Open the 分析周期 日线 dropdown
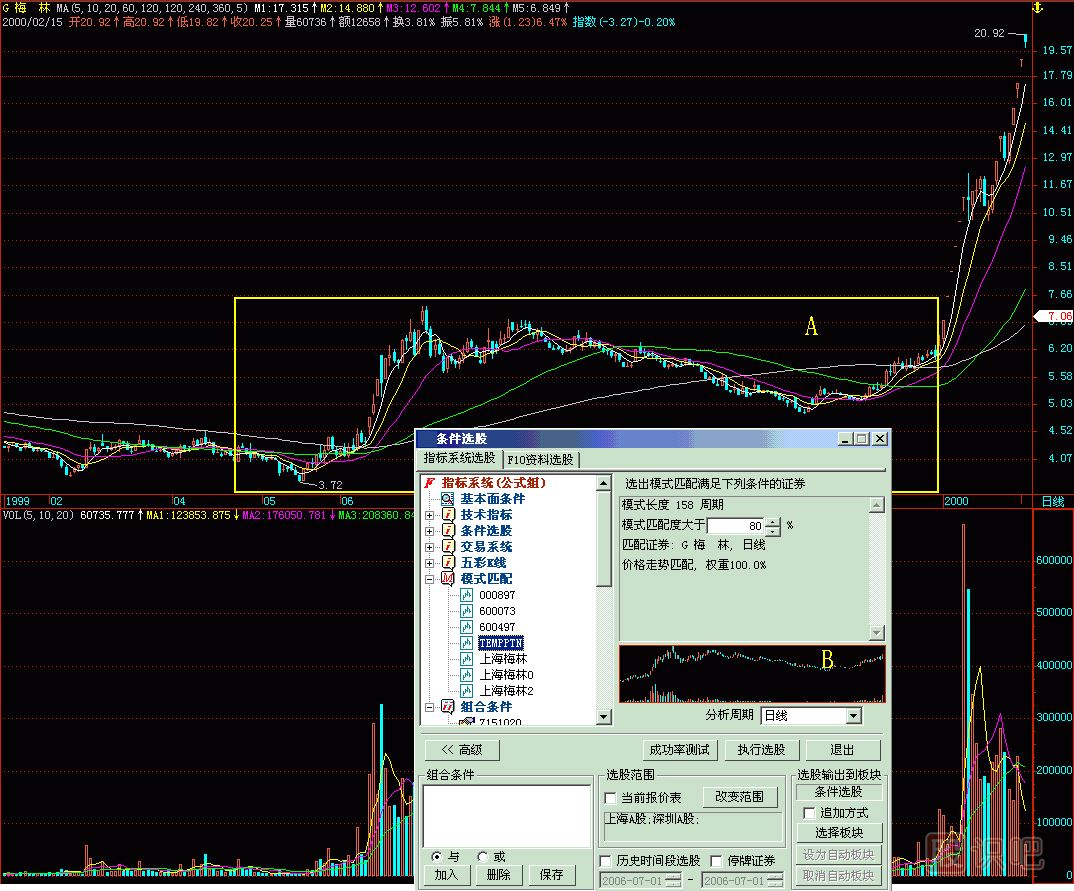1074x891 pixels. (853, 716)
